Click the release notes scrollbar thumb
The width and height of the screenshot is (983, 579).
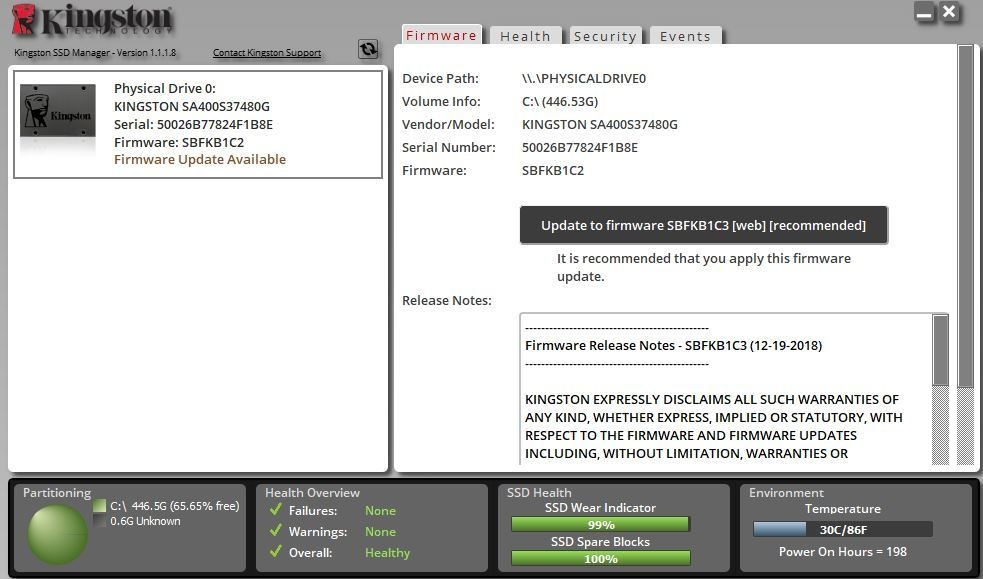[940, 350]
